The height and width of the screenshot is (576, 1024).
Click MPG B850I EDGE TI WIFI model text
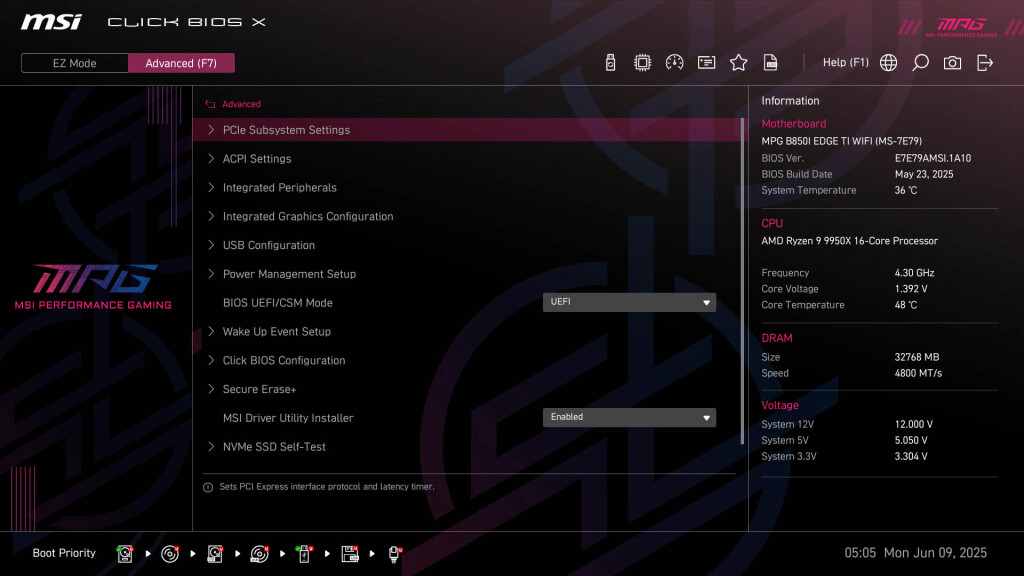(x=841, y=141)
